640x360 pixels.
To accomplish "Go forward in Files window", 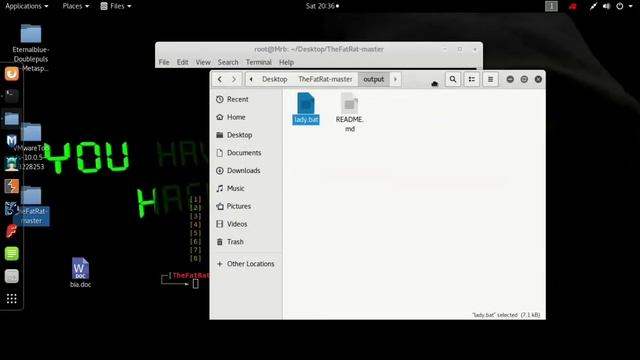I will click(234, 79).
